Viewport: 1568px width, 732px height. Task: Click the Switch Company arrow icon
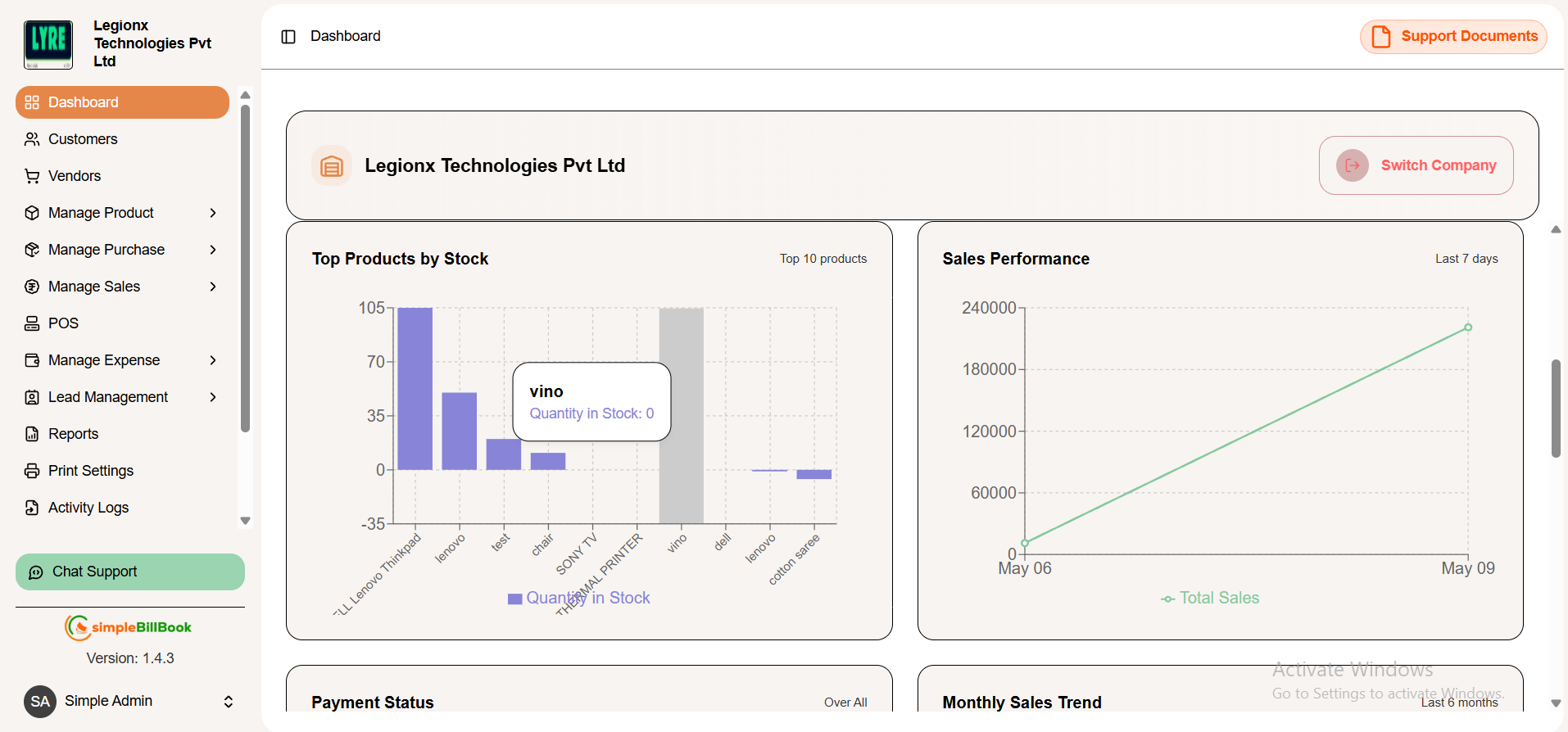(1353, 165)
